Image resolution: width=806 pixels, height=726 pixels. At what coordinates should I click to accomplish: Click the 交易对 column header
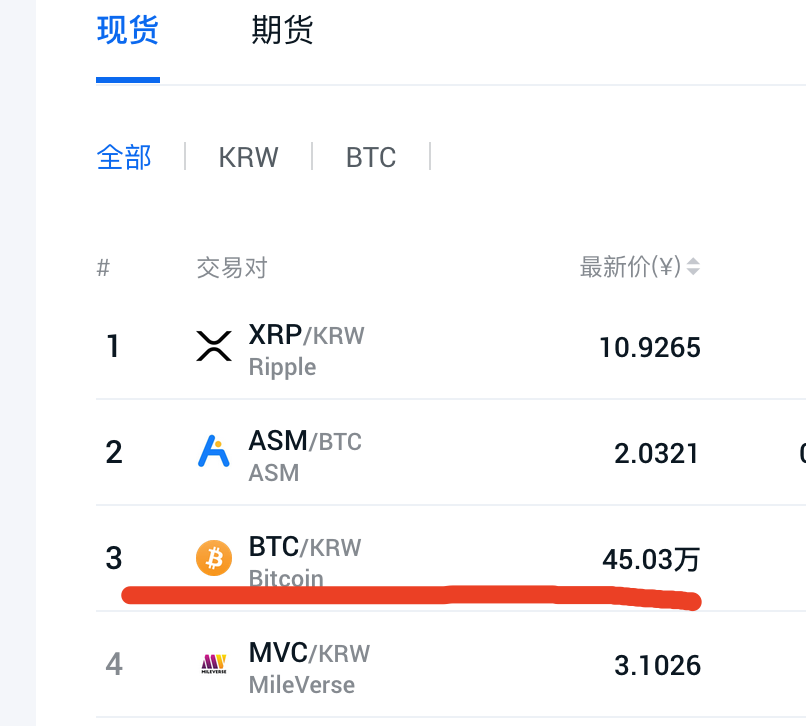point(232,267)
